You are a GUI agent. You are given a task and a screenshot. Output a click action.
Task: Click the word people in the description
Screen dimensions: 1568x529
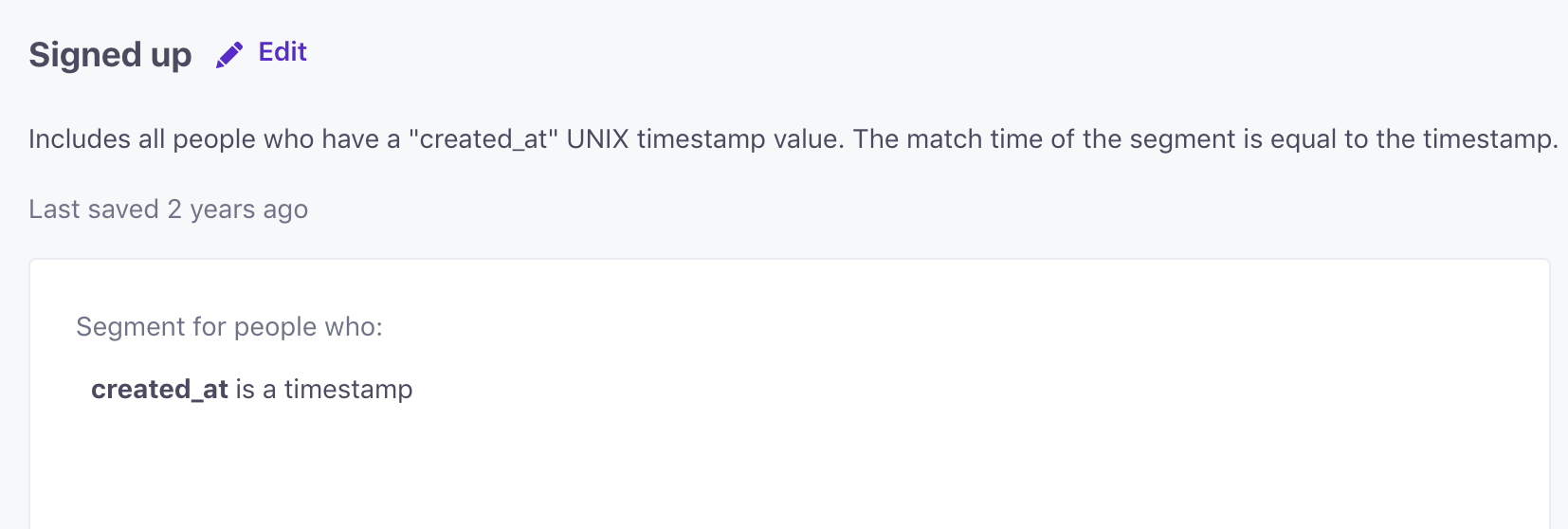click(214, 139)
